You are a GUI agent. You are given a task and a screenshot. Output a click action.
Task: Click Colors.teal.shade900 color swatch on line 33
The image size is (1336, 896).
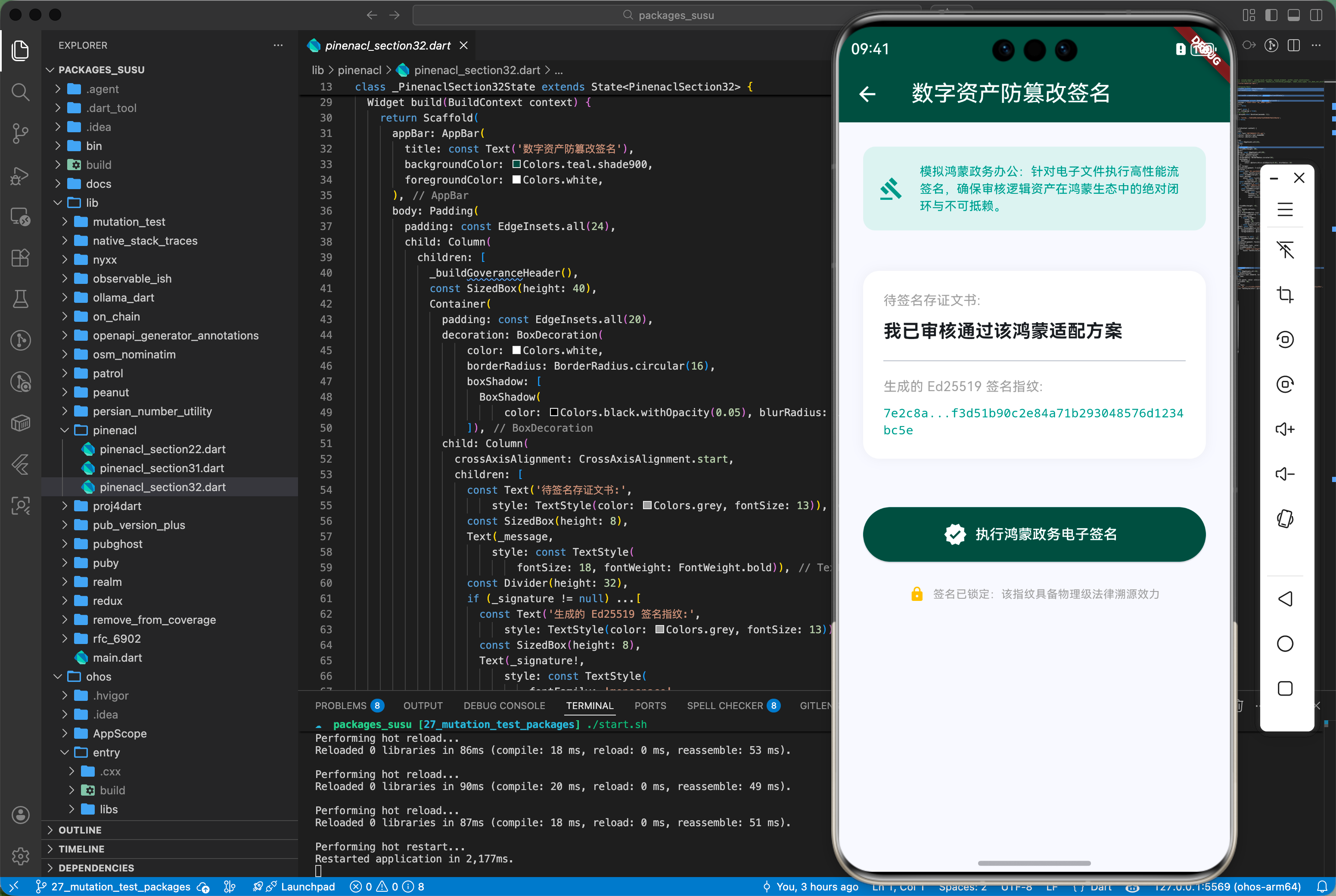[x=516, y=164]
